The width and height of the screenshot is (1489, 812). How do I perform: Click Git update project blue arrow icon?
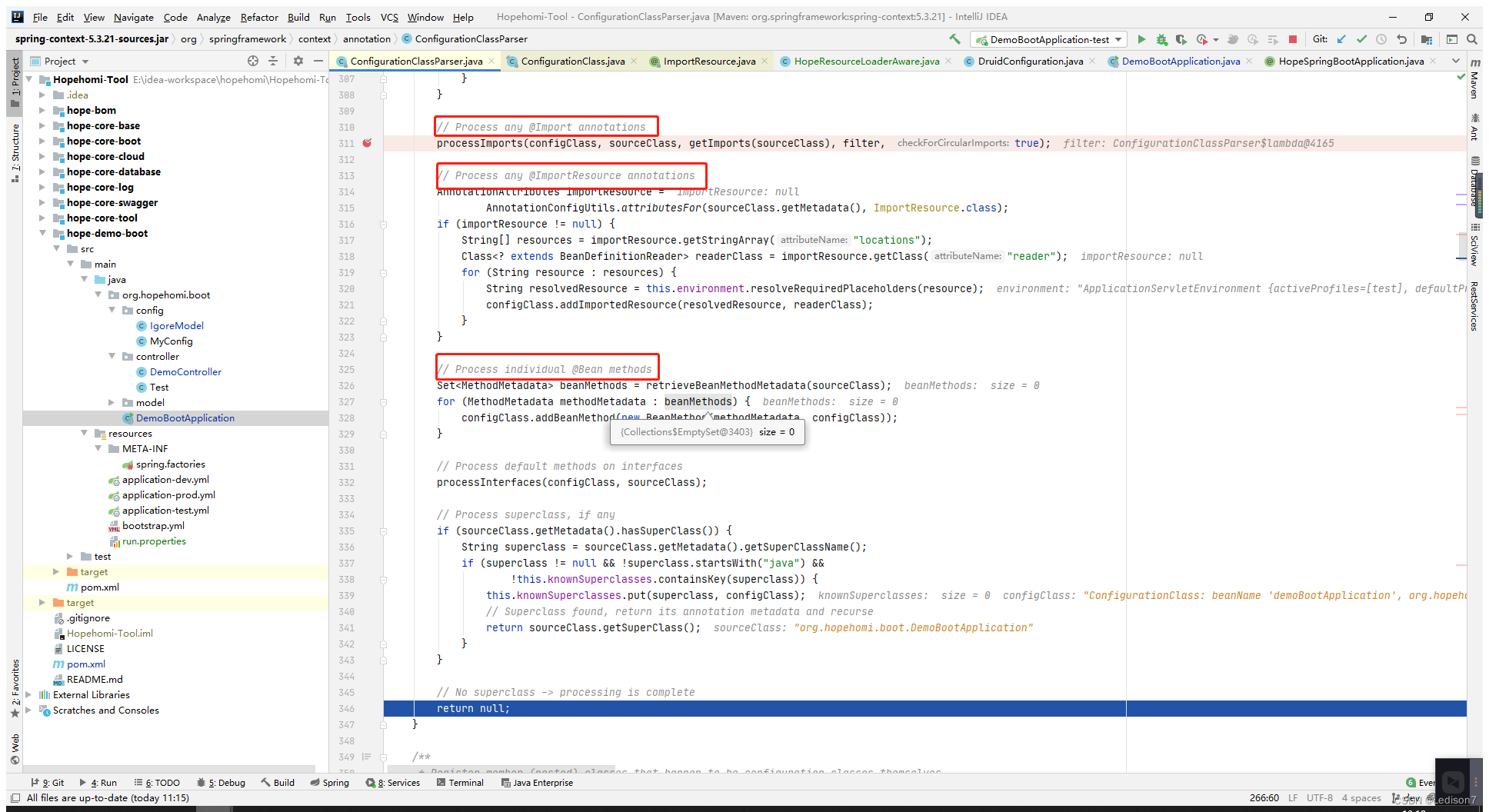pos(1342,39)
